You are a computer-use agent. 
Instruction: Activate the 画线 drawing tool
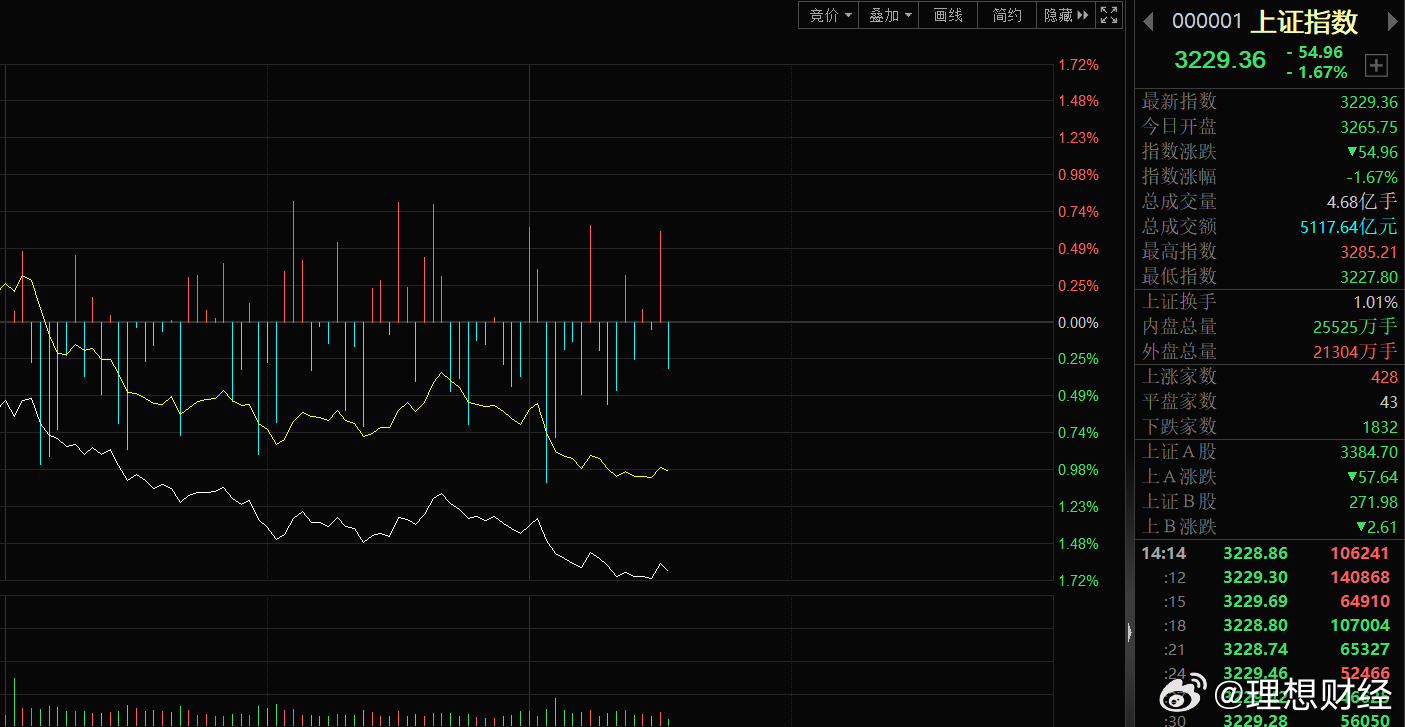pyautogui.click(x=948, y=15)
